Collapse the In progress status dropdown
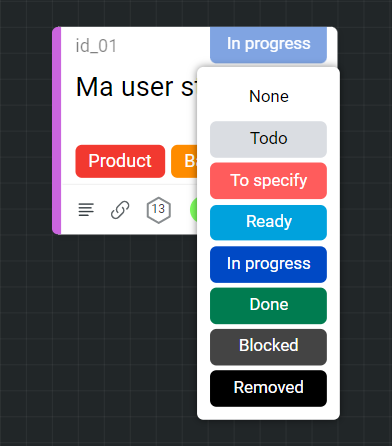The height and width of the screenshot is (446, 392). click(268, 45)
